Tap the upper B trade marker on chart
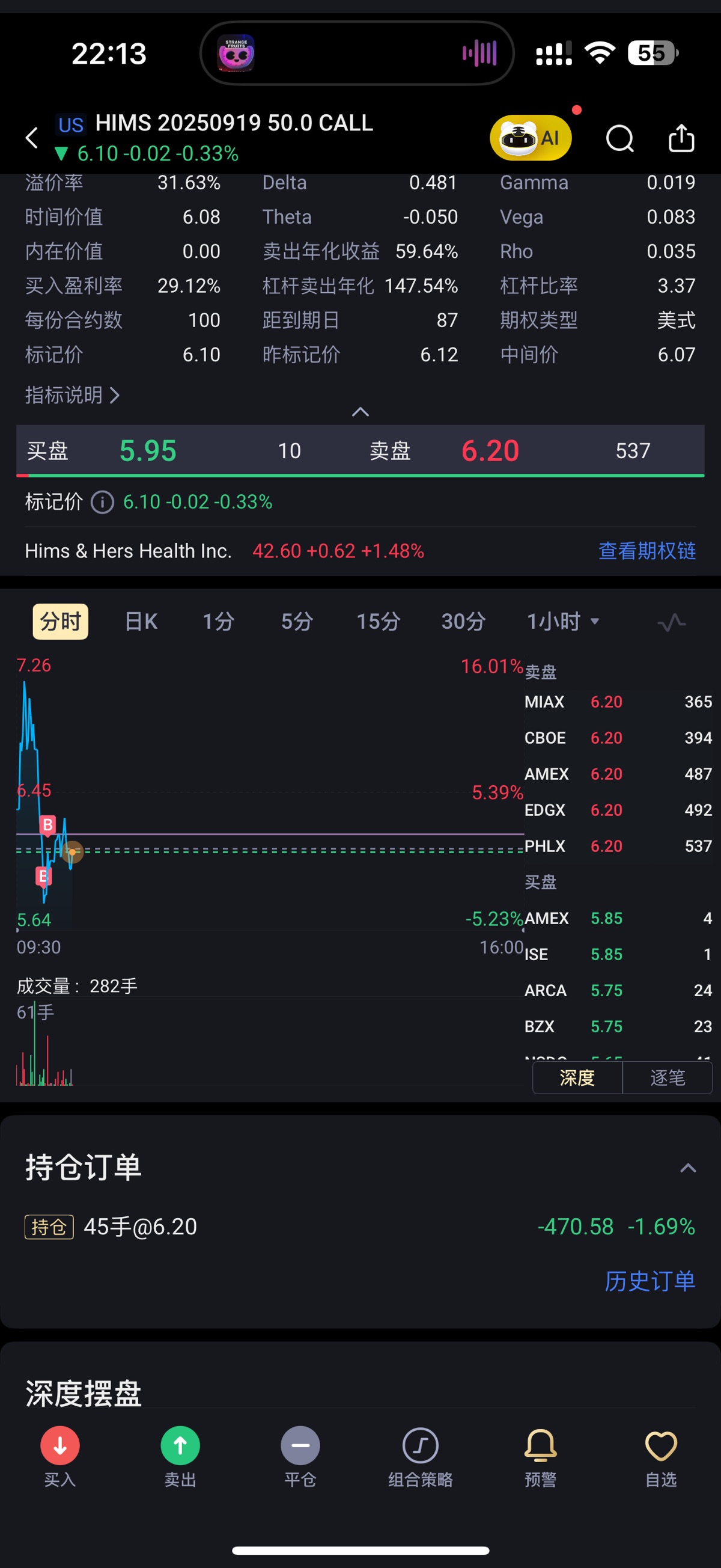 [47, 825]
